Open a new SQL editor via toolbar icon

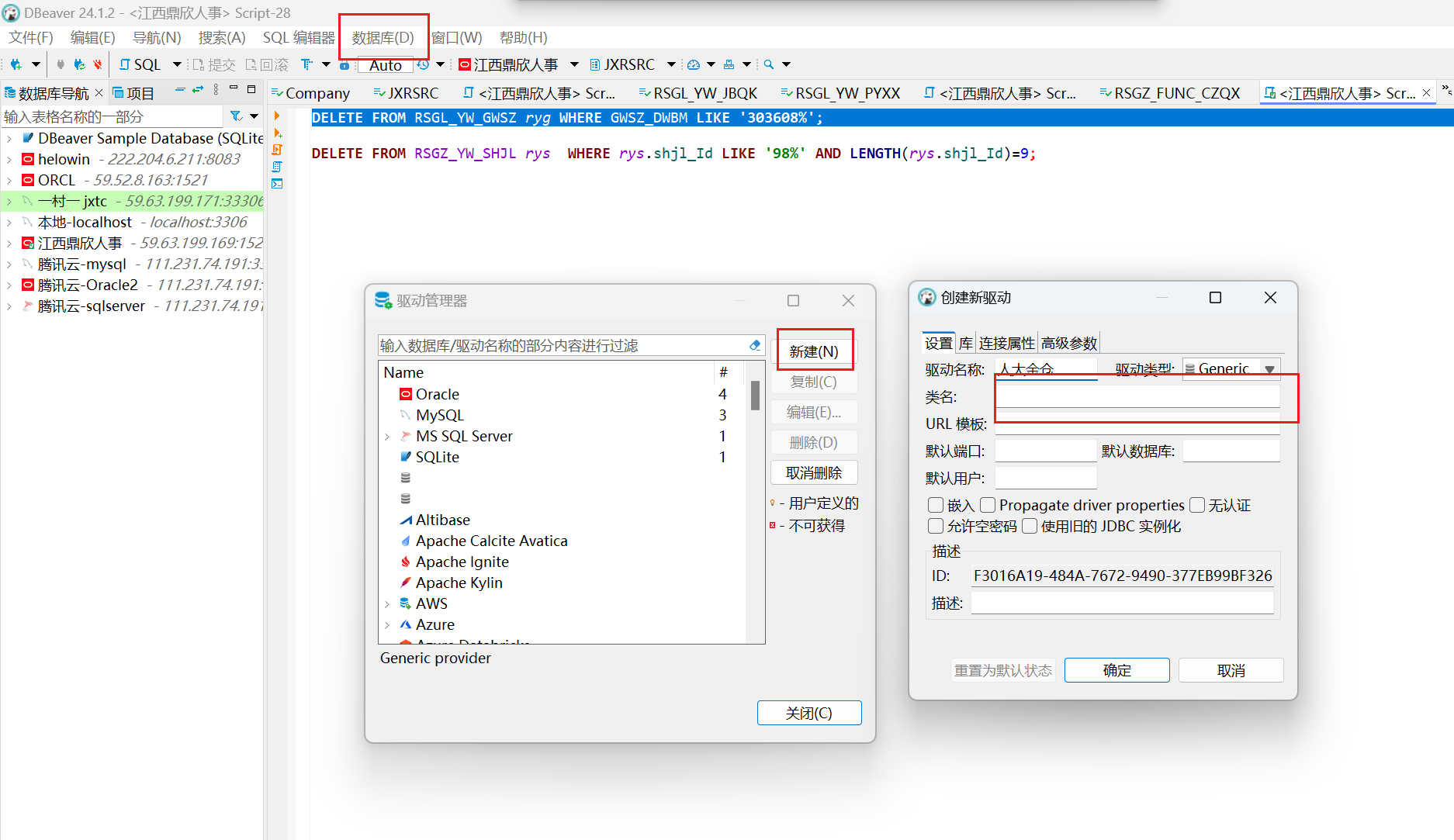(141, 64)
